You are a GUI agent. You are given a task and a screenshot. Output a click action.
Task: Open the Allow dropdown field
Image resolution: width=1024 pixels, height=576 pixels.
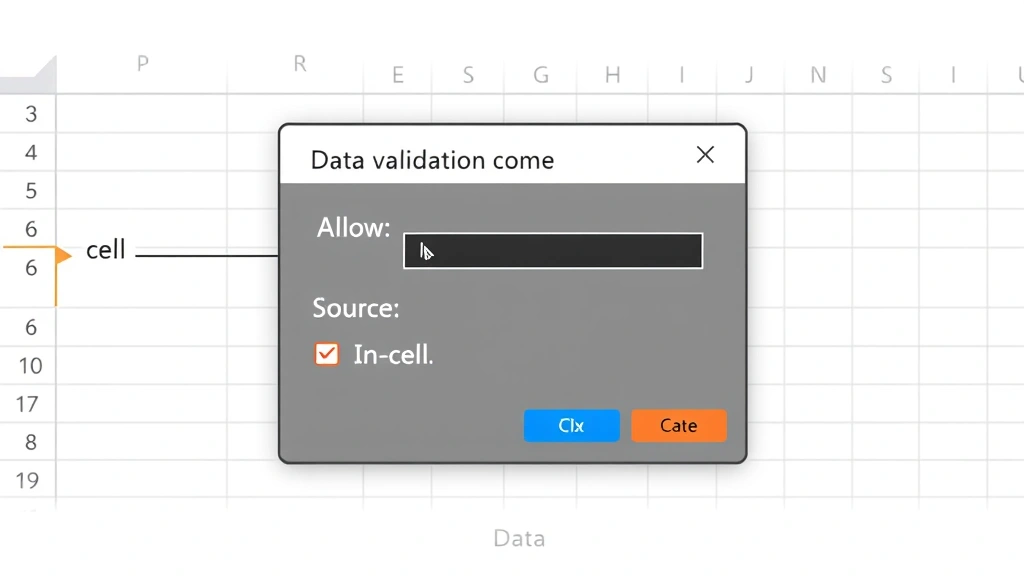[x=553, y=251]
